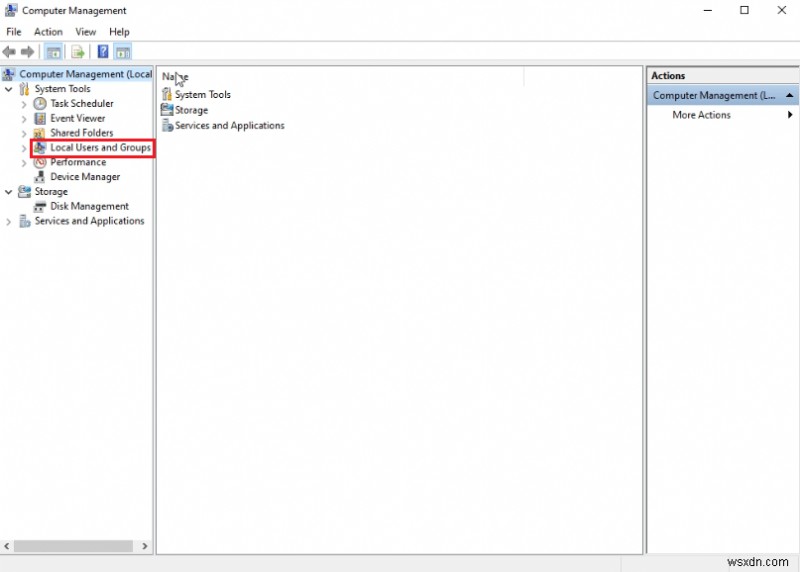Click the Event Viewer icon
This screenshot has width=800, height=572.
[40, 118]
